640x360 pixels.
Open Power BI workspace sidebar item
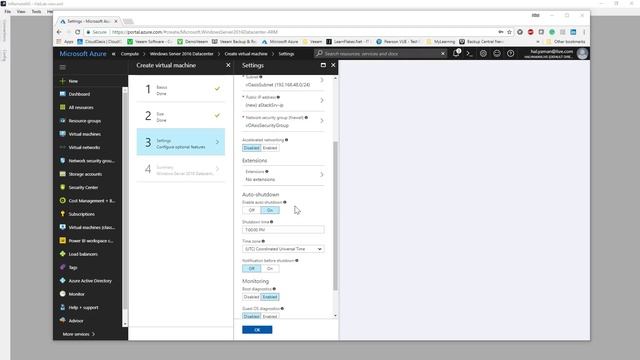[91, 241]
